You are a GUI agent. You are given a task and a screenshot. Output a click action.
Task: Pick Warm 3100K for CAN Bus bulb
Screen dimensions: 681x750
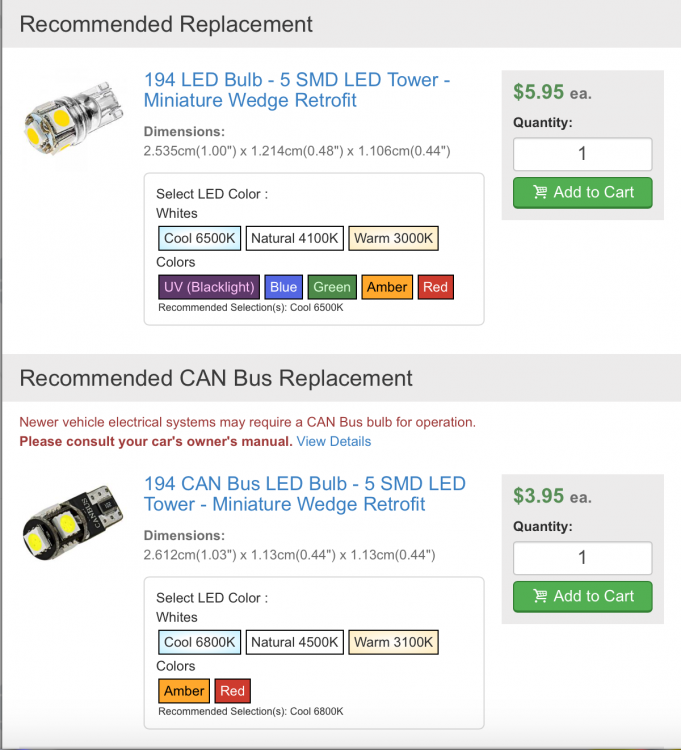[393, 642]
